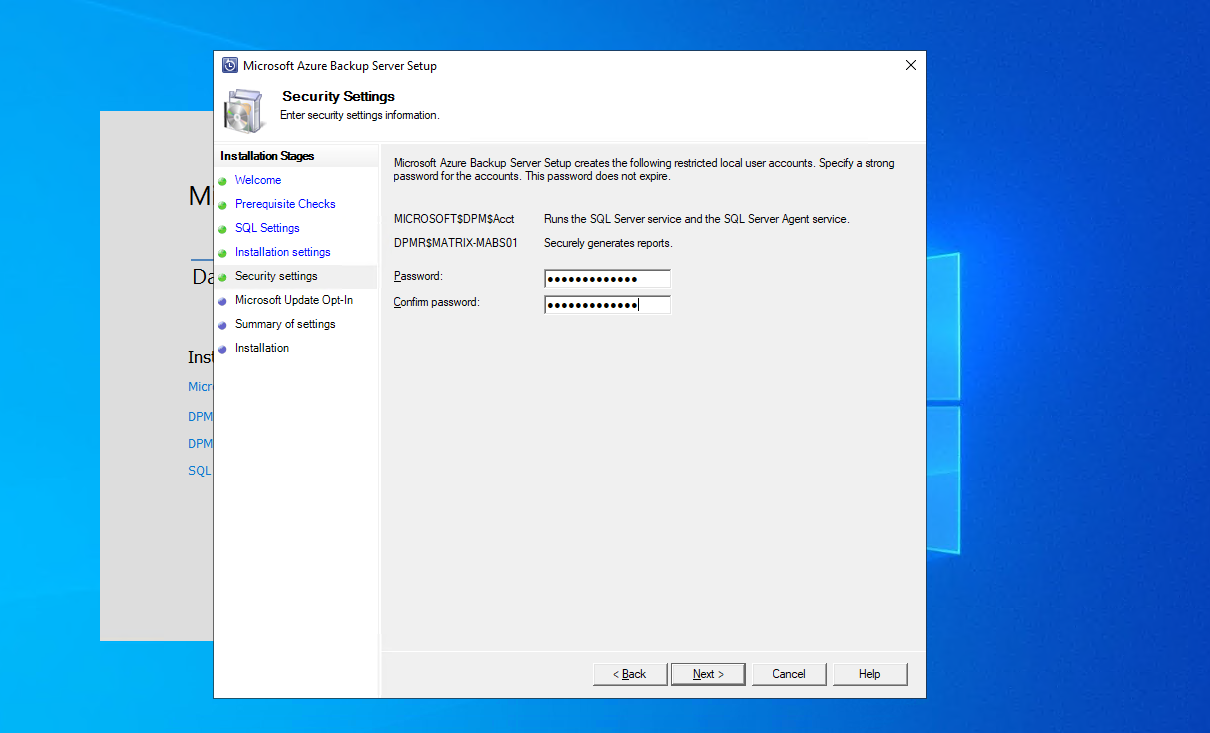The width and height of the screenshot is (1210, 733).
Task: Select the Microsoft Update Opt-In stage
Action: pos(294,300)
